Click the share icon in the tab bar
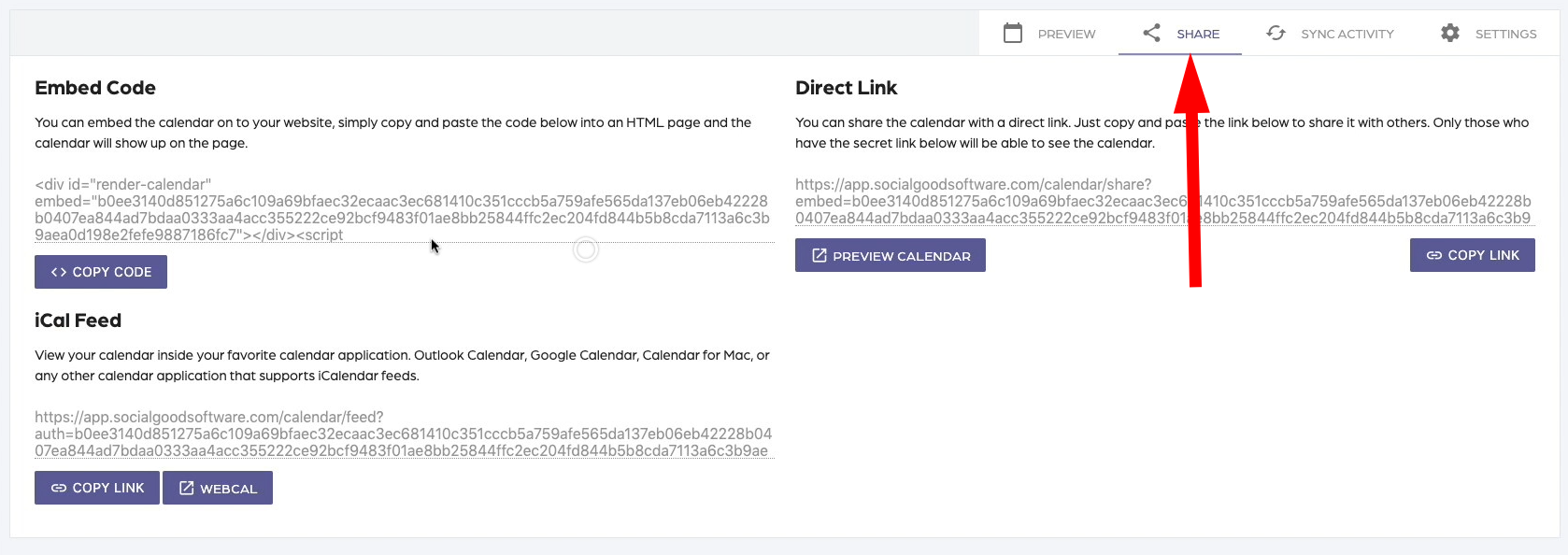Screen dimensions: 1568x555 (x=1151, y=34)
